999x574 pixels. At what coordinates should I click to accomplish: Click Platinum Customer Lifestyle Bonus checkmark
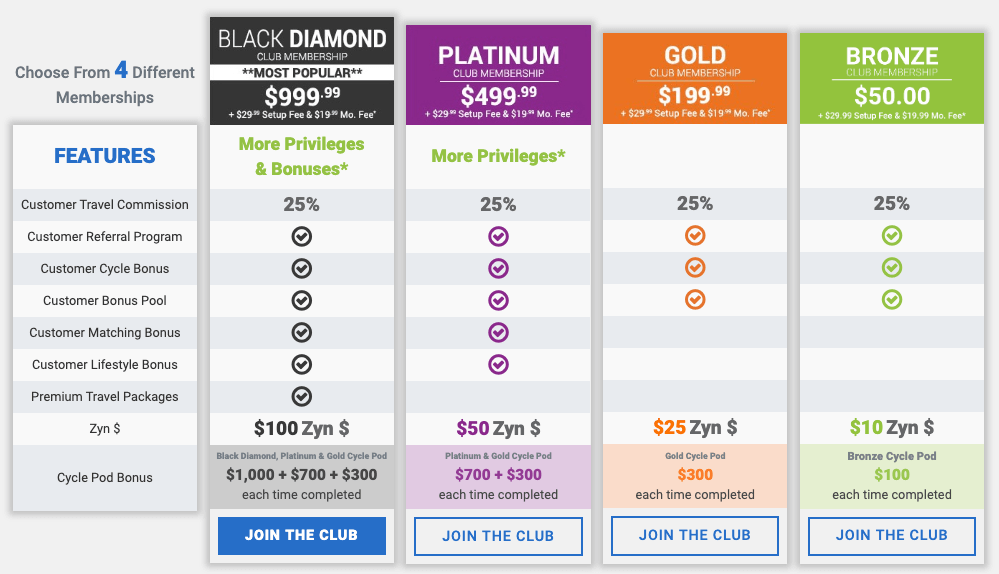pos(498,364)
